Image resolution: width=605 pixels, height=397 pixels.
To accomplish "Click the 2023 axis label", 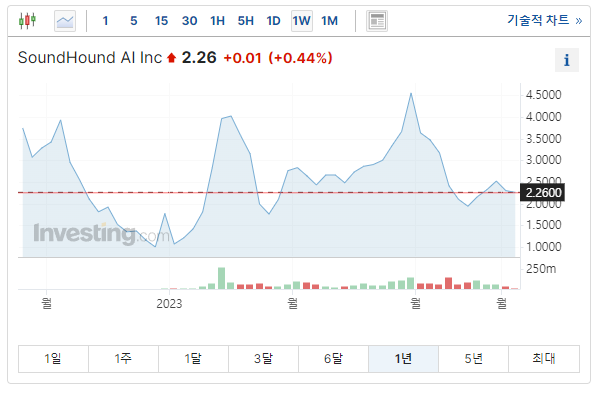I will coord(169,304).
